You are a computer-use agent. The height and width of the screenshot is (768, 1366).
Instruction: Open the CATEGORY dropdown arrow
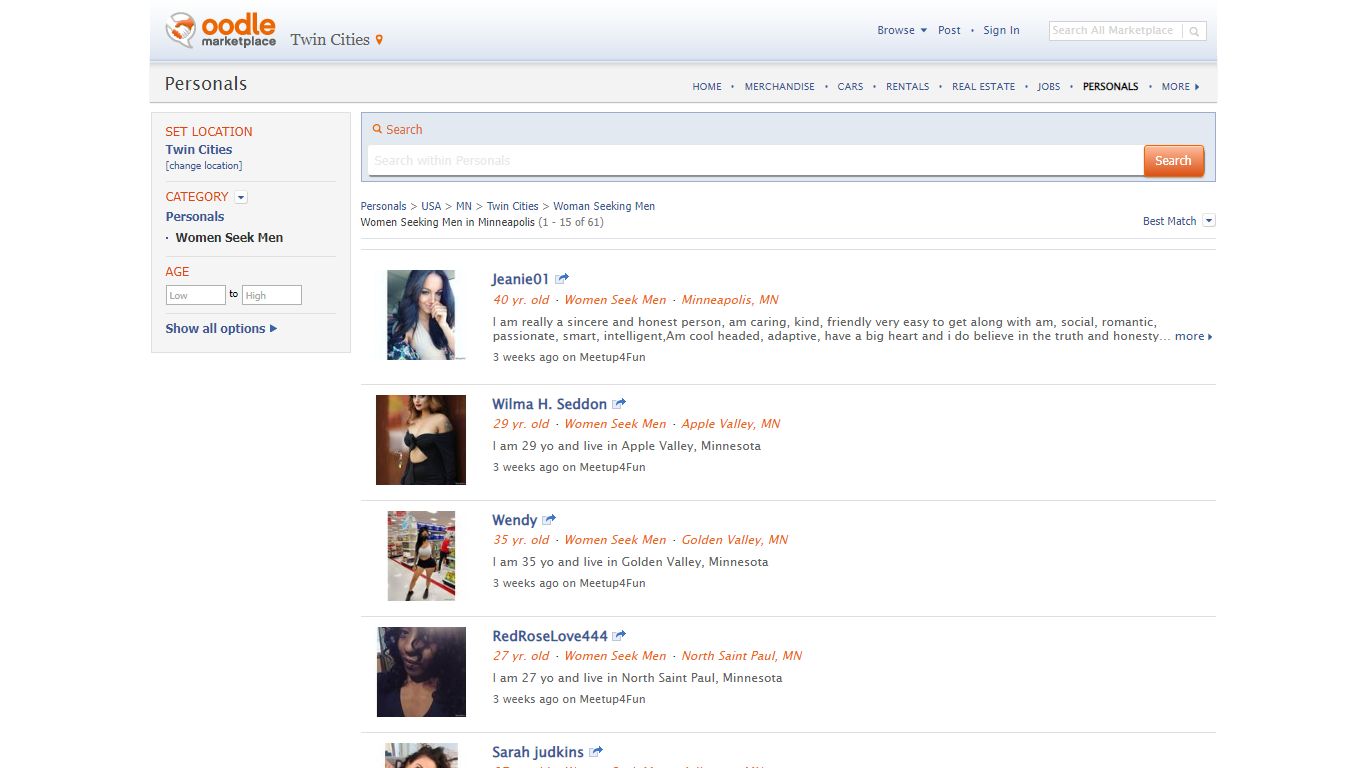tap(241, 197)
